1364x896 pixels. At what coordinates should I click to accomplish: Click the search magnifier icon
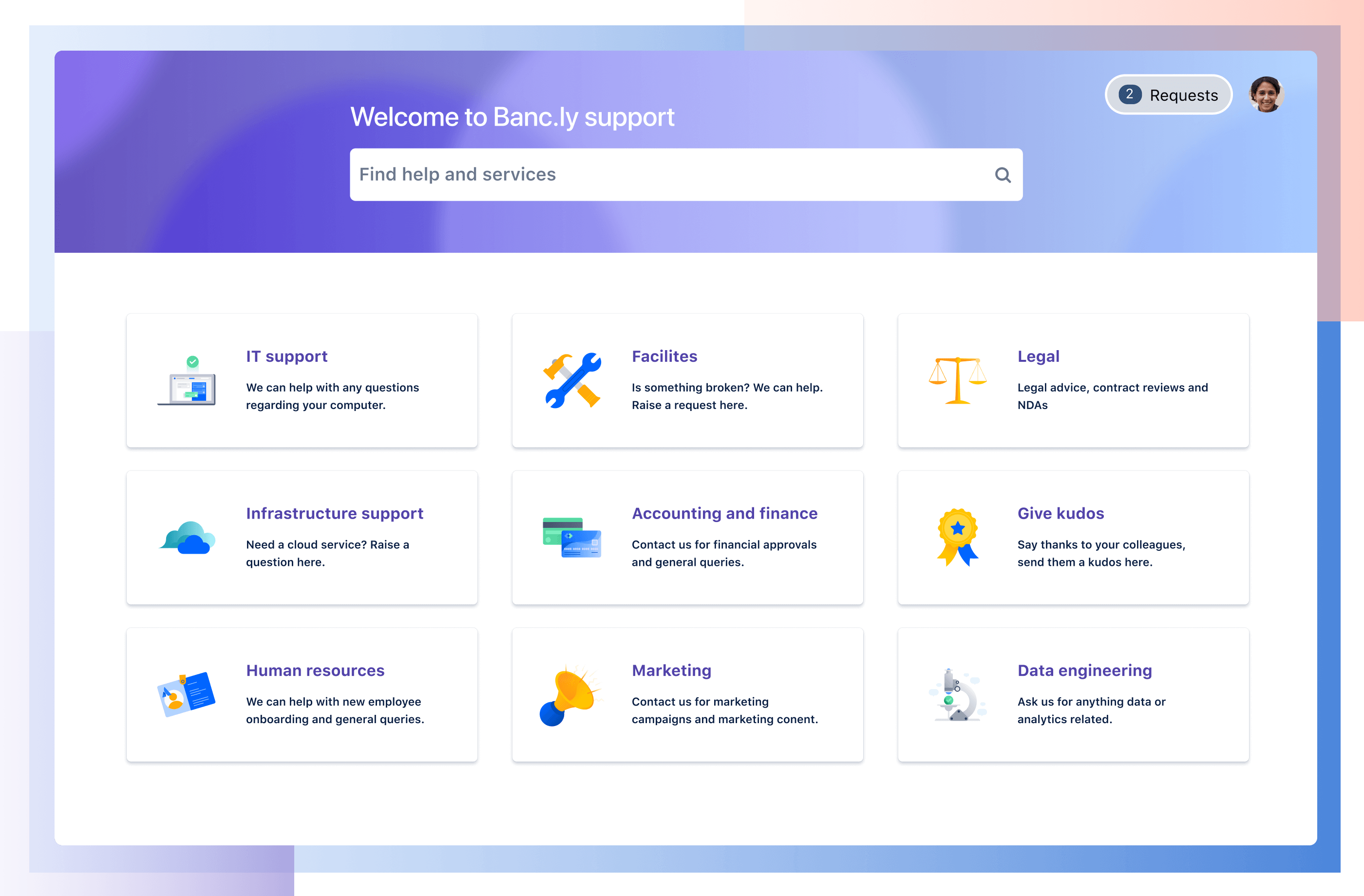(1002, 174)
